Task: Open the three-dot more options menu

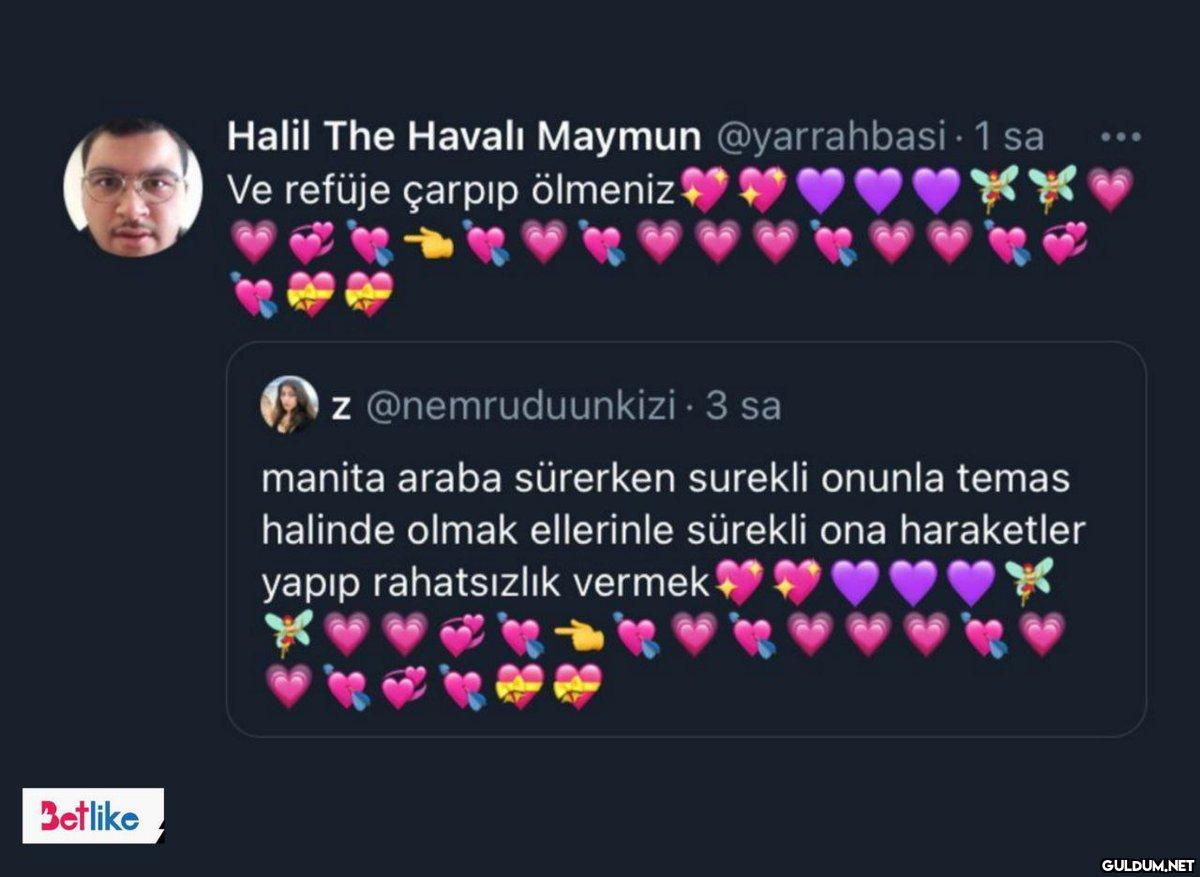Action: 1120,137
